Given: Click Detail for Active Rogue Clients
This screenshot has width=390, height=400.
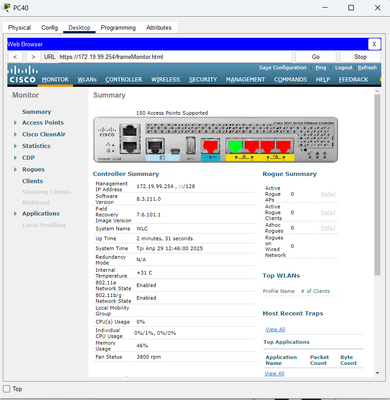Looking at the screenshot, I should pos(328,212).
